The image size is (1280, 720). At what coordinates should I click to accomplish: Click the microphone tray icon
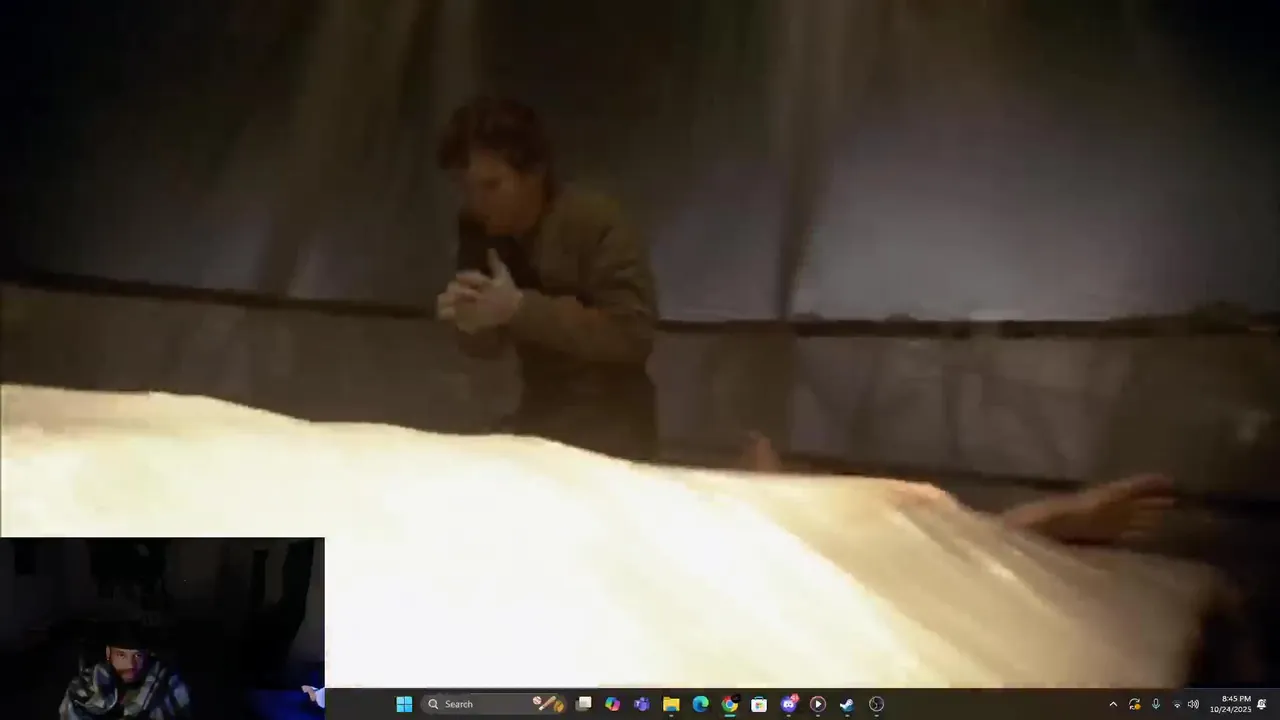pos(1155,704)
